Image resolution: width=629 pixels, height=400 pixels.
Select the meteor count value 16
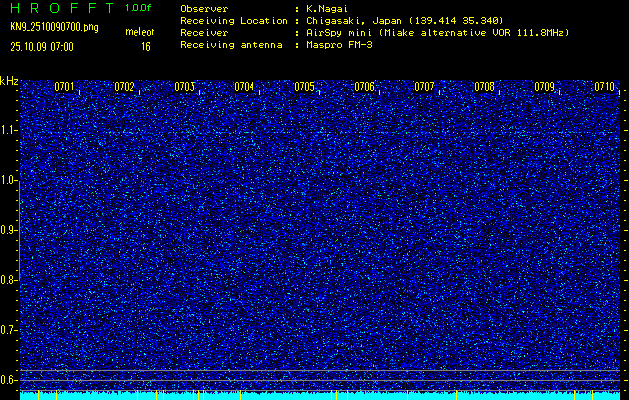click(x=146, y=46)
